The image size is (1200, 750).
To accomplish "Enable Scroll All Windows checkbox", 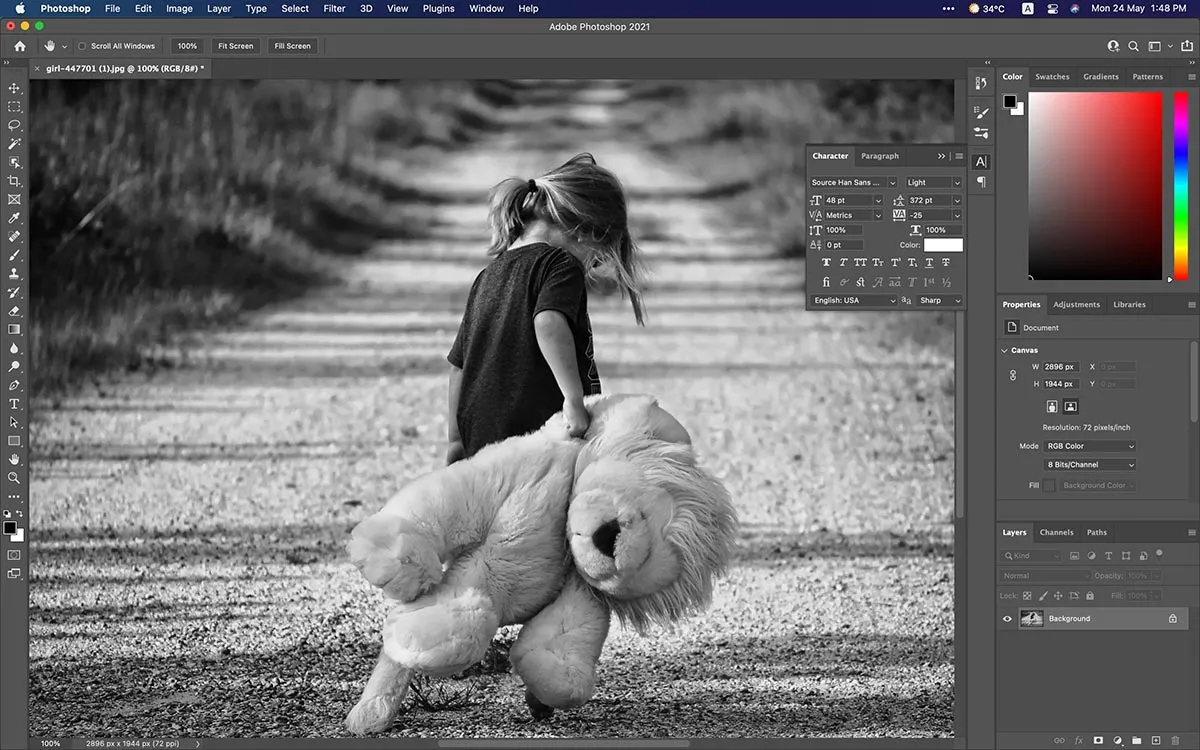I will pyautogui.click(x=82, y=46).
